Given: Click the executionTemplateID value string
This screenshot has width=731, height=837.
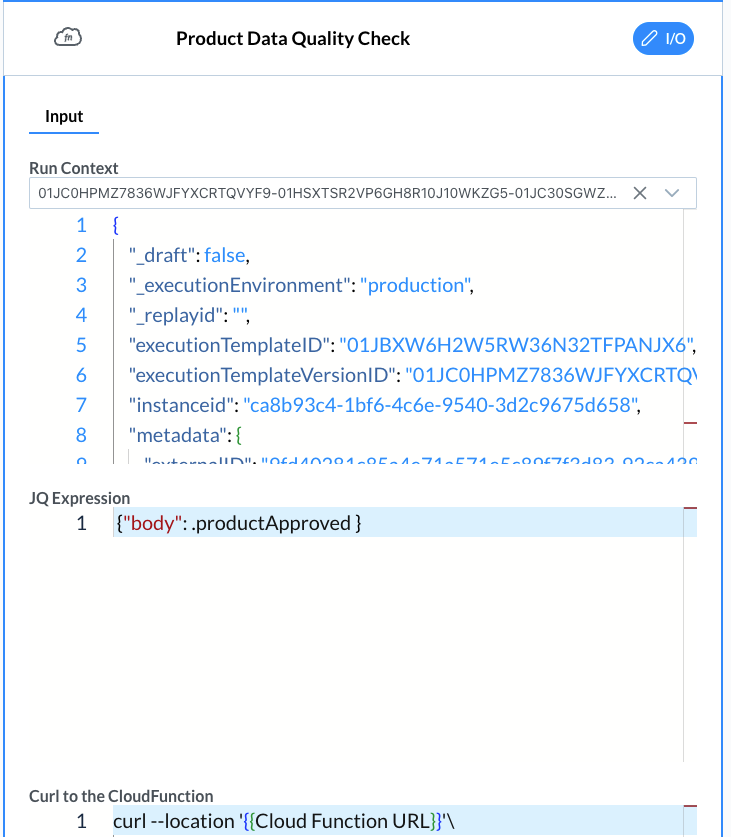Looking at the screenshot, I should point(515,345).
